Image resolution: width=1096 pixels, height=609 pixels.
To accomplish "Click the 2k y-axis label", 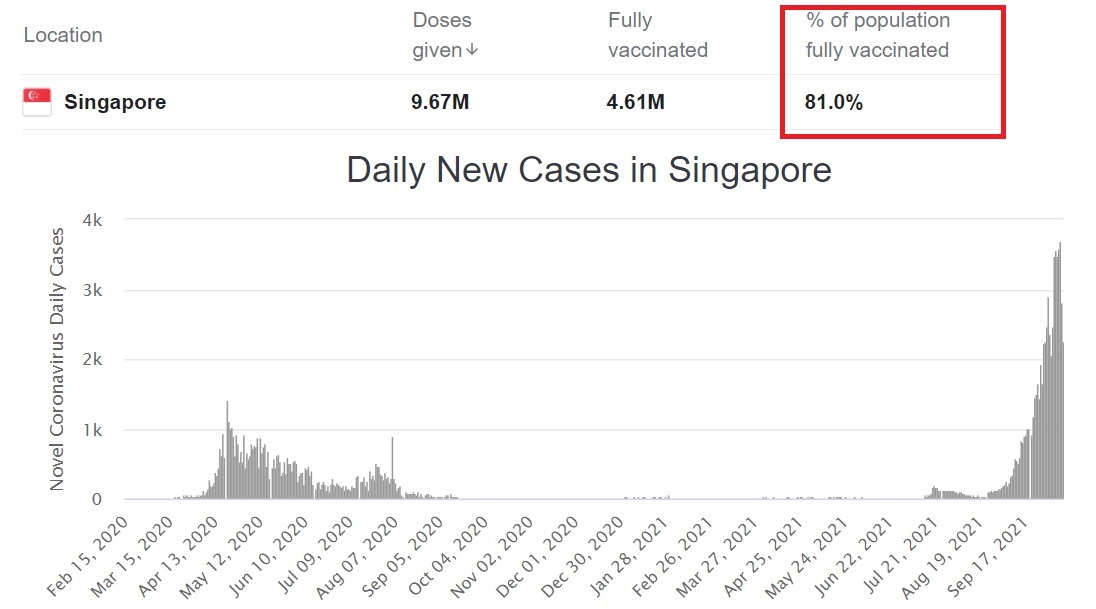I will 92,359.
